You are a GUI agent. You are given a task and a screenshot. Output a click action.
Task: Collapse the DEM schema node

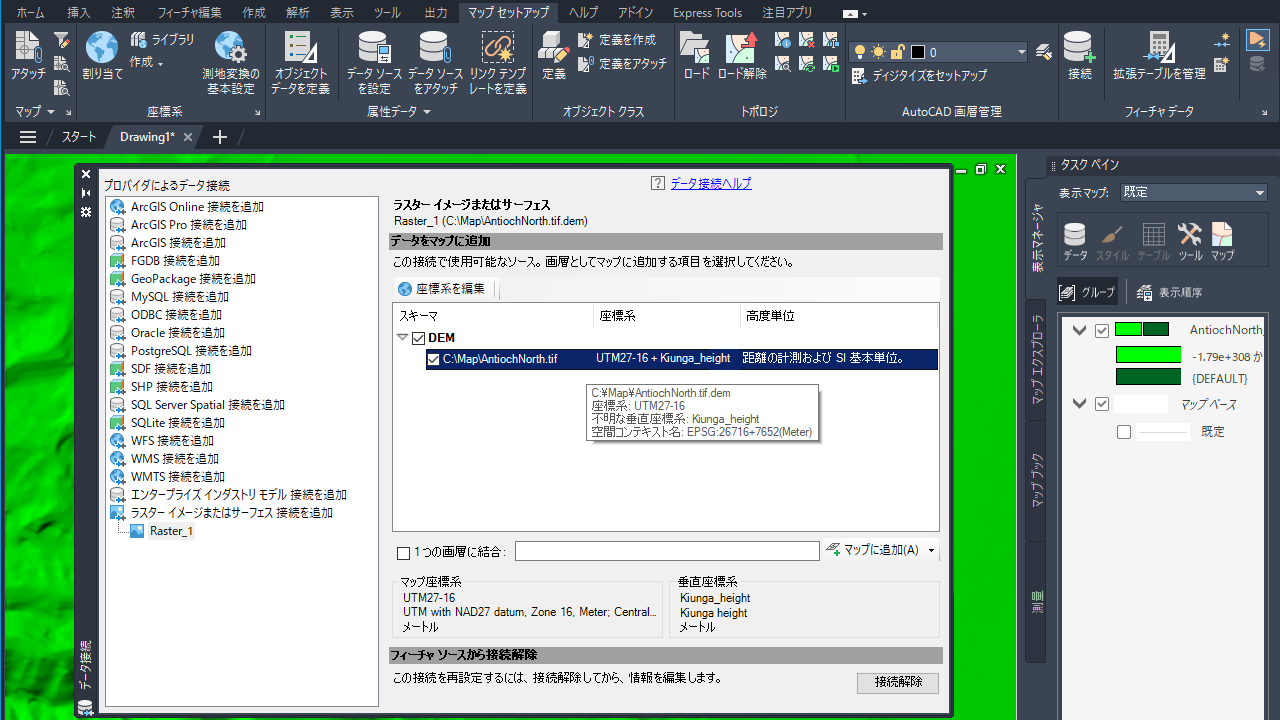click(x=402, y=338)
